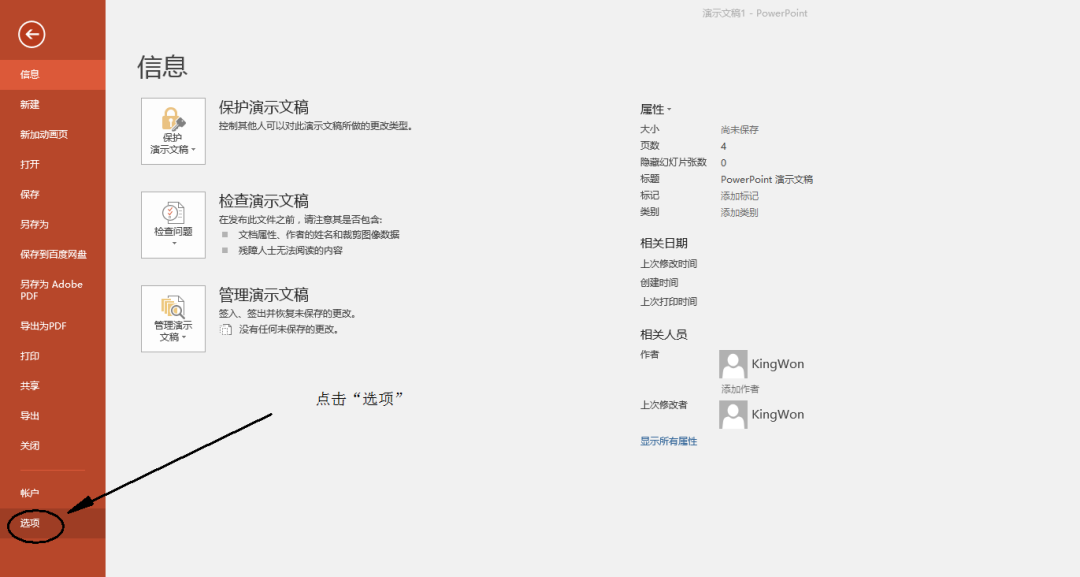This screenshot has height=577, width=1080.
Task: Click the 打印 print option in sidebar
Action: point(30,355)
